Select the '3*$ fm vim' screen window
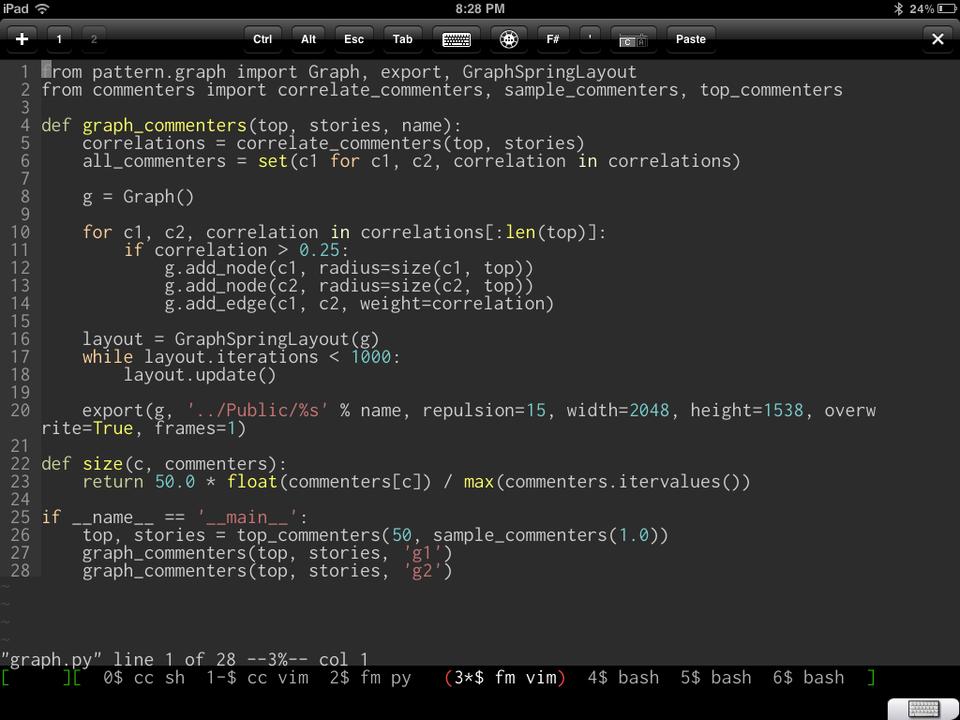Viewport: 960px width, 720px height. point(505,678)
